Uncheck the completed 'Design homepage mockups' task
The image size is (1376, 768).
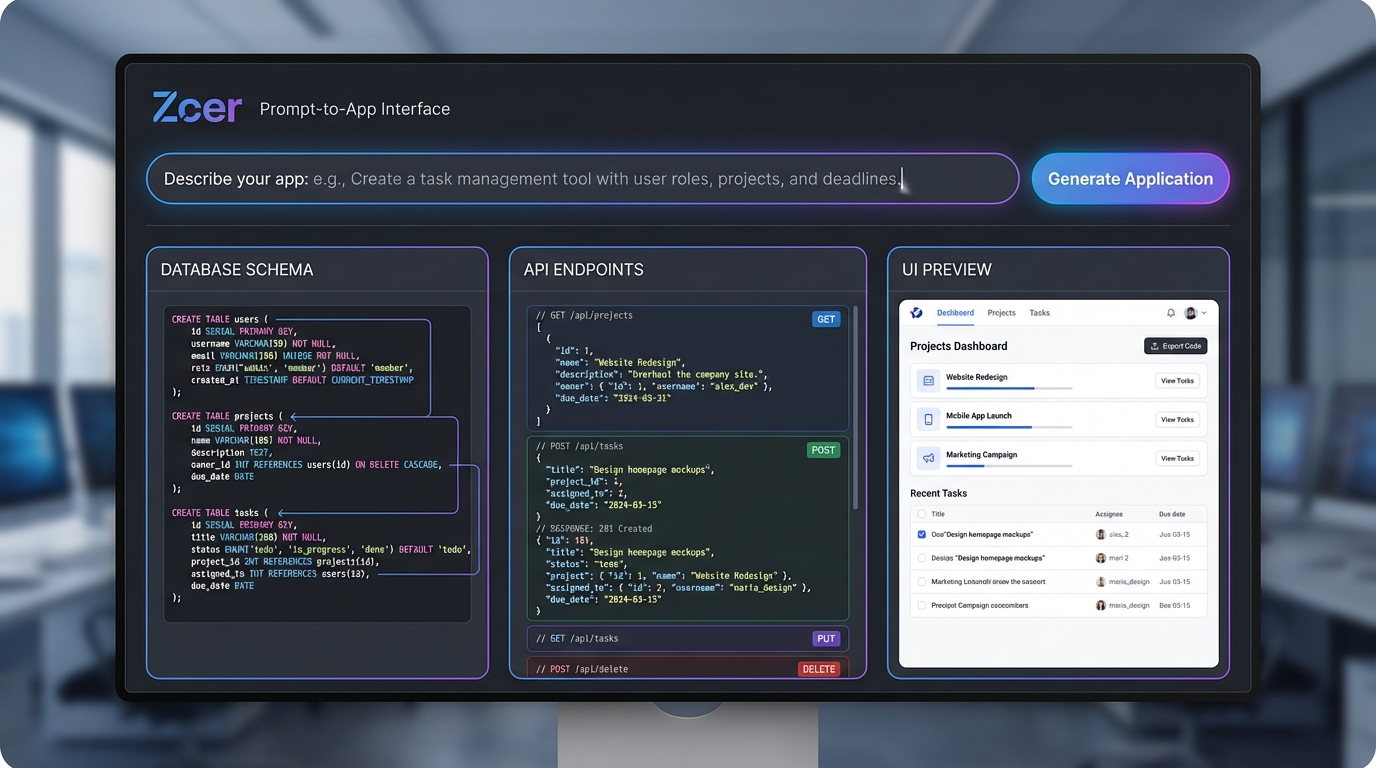coord(922,534)
